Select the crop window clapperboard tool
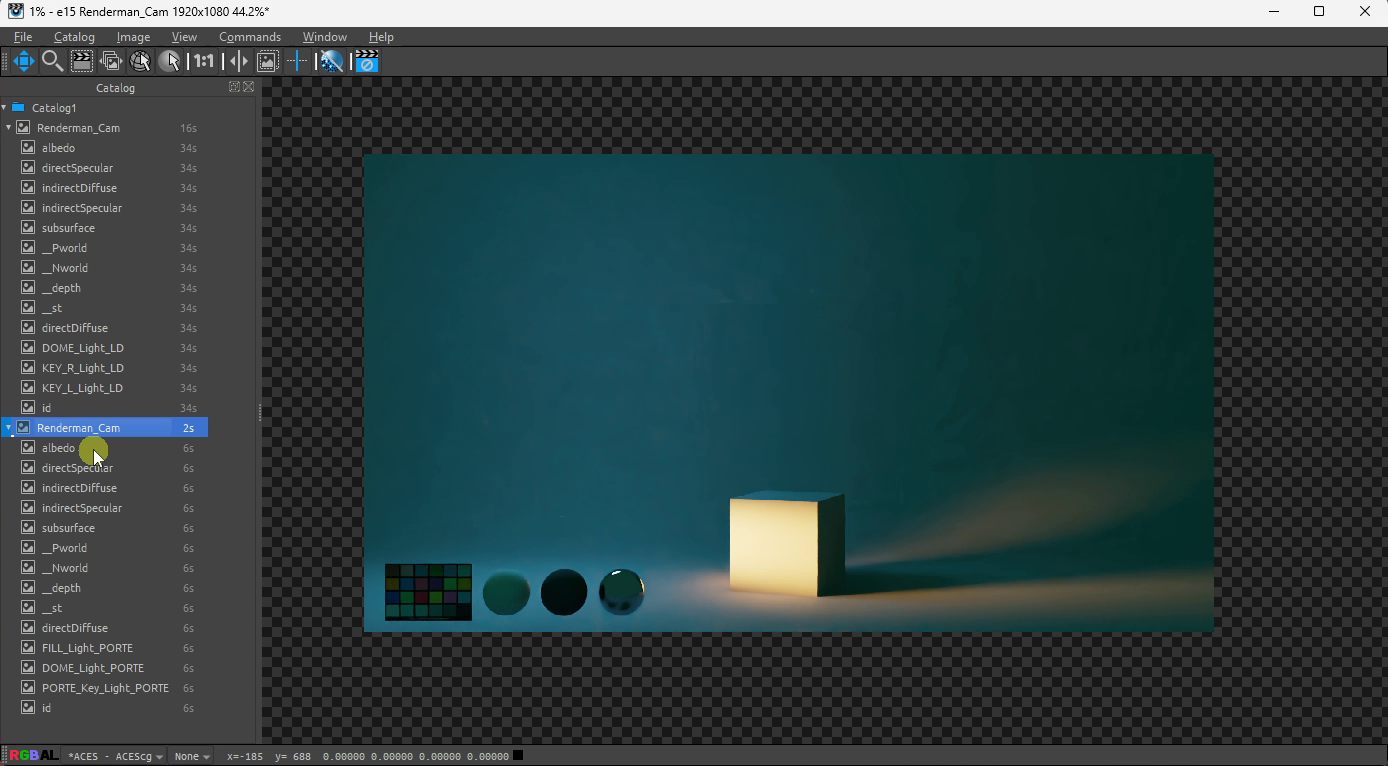The width and height of the screenshot is (1388, 766). tap(82, 62)
